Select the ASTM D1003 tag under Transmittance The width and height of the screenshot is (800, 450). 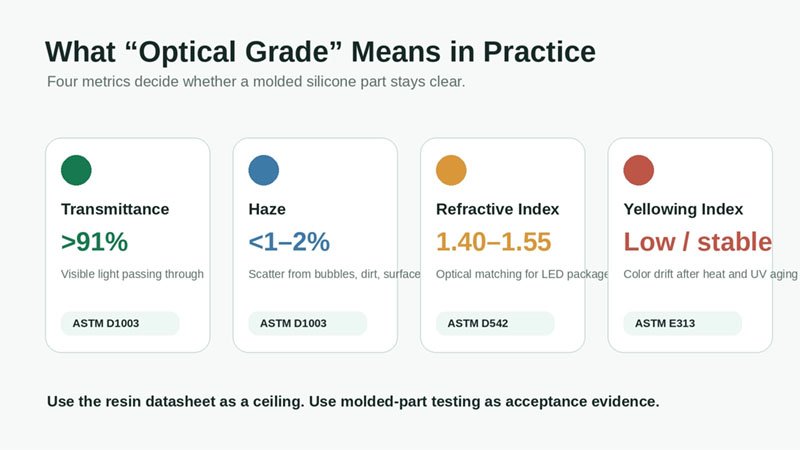pyautogui.click(x=120, y=323)
